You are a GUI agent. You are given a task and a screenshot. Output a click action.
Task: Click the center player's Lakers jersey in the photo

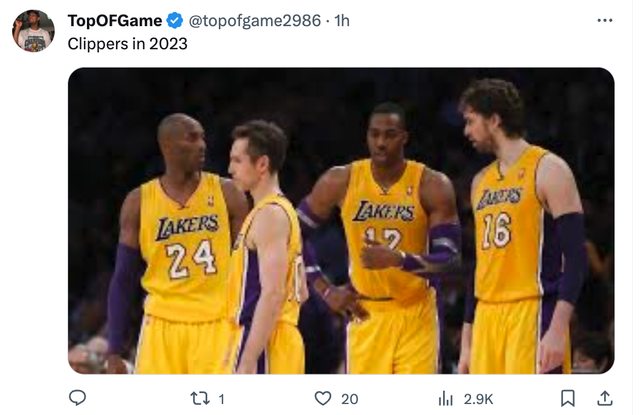click(x=385, y=235)
